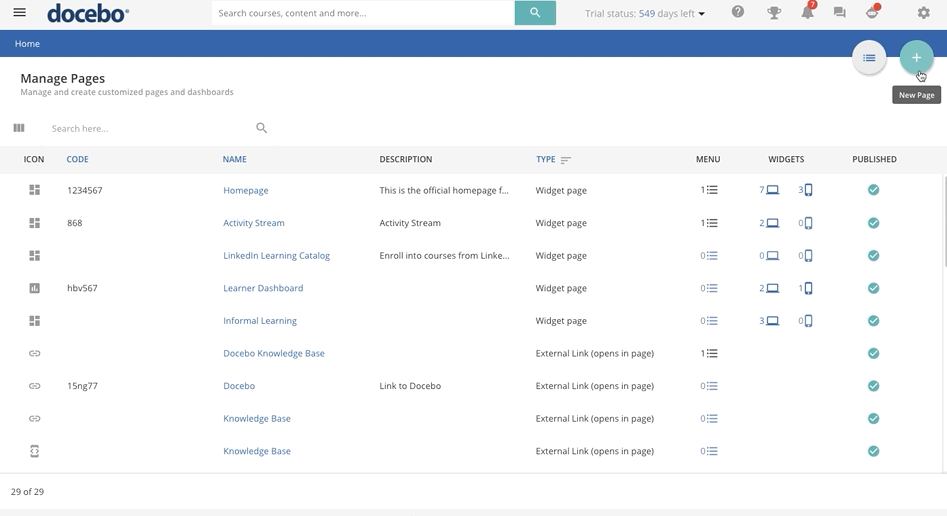Viewport: 947px width, 516px height.
Task: Open the Informal Learning link
Action: tap(260, 321)
